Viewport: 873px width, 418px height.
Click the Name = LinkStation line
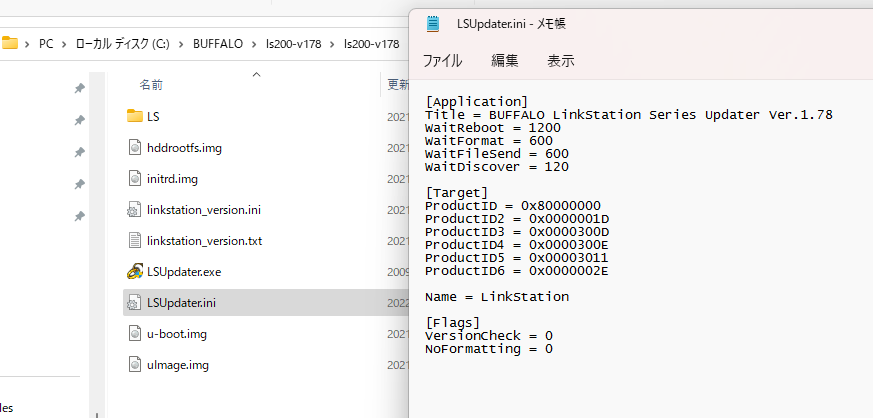(x=497, y=297)
